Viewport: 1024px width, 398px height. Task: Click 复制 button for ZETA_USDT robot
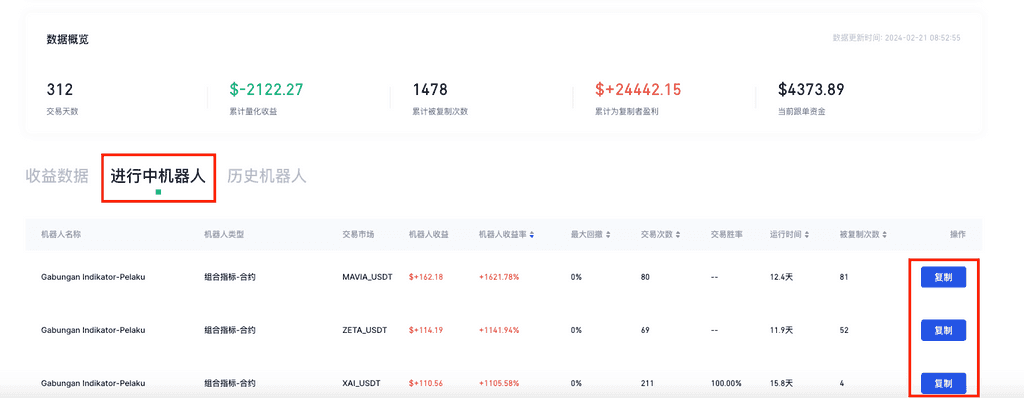click(x=943, y=330)
